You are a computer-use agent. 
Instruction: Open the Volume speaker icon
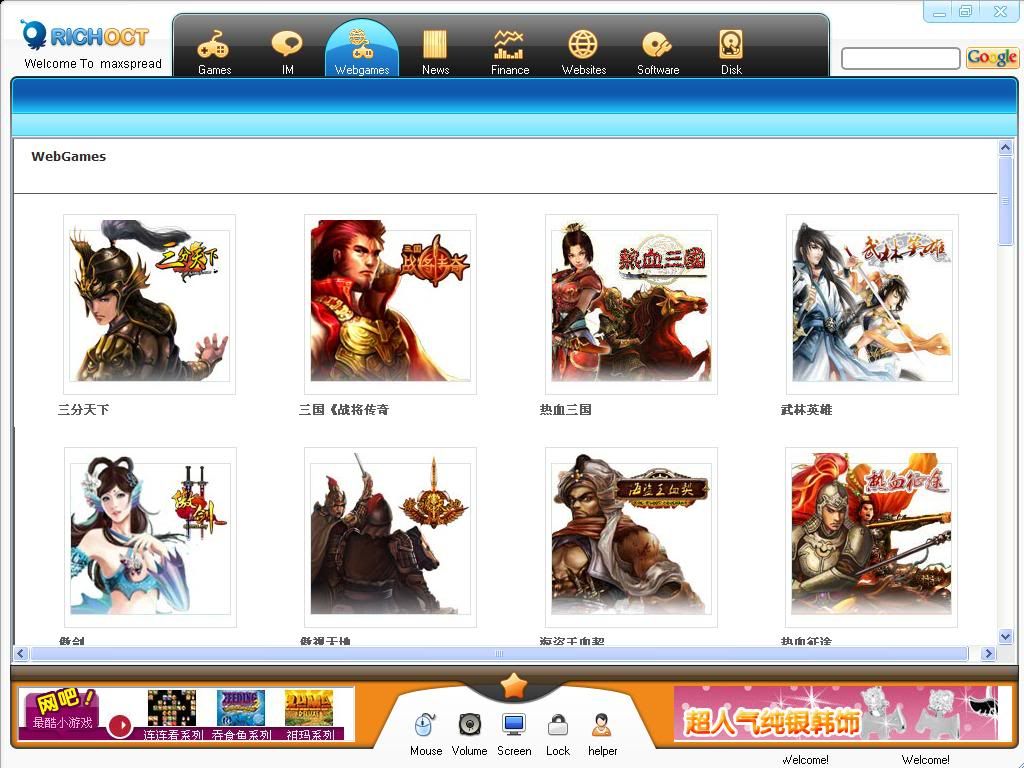[469, 725]
